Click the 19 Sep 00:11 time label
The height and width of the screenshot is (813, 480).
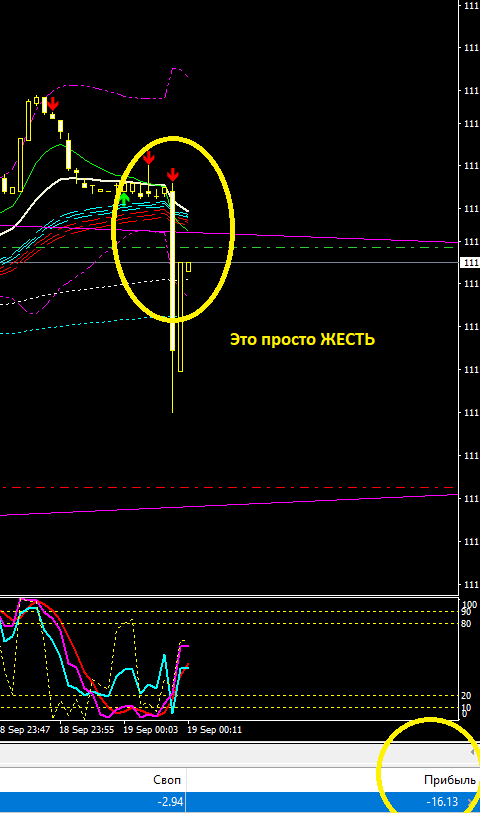pyautogui.click(x=214, y=730)
